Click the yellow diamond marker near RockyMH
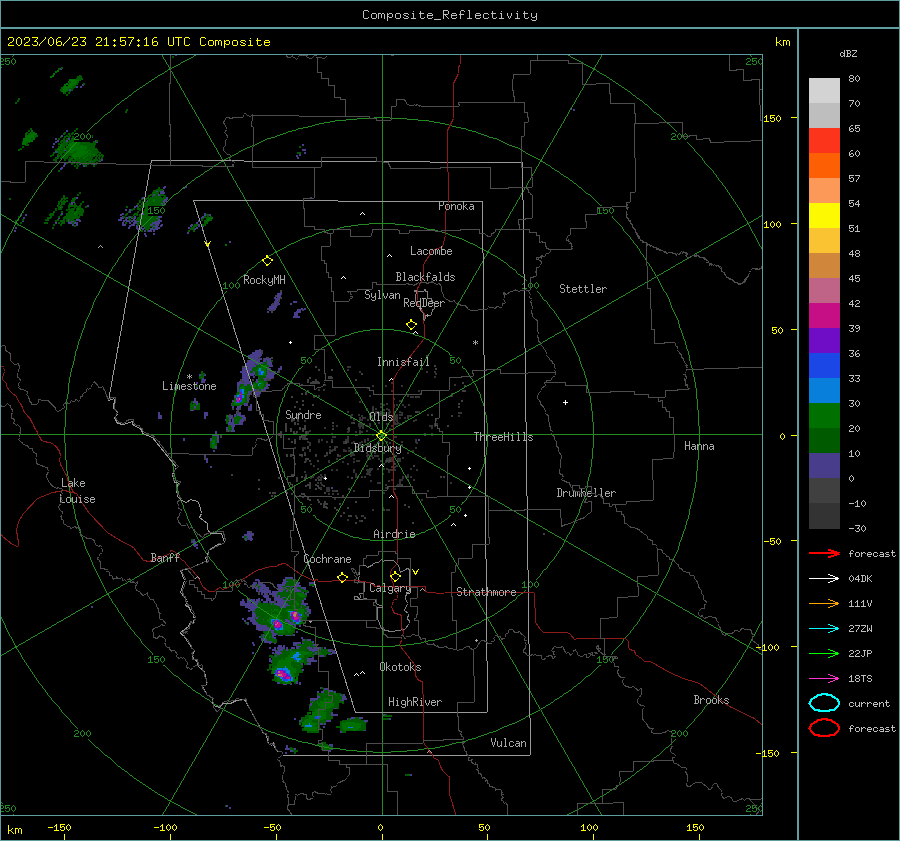Viewport: 900px width, 841px height. click(x=267, y=261)
